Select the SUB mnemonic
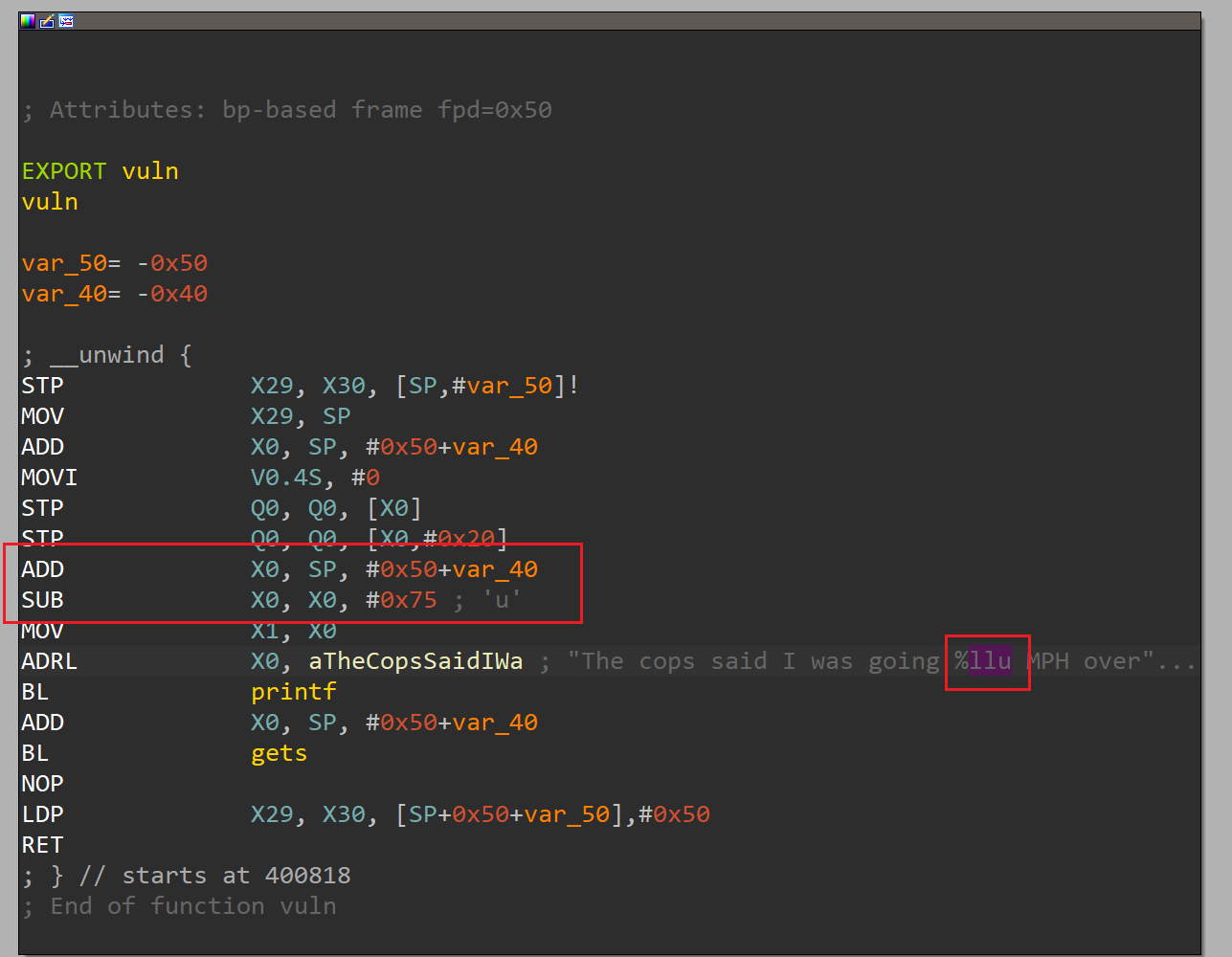Screen dimensions: 1232x957 42,600
